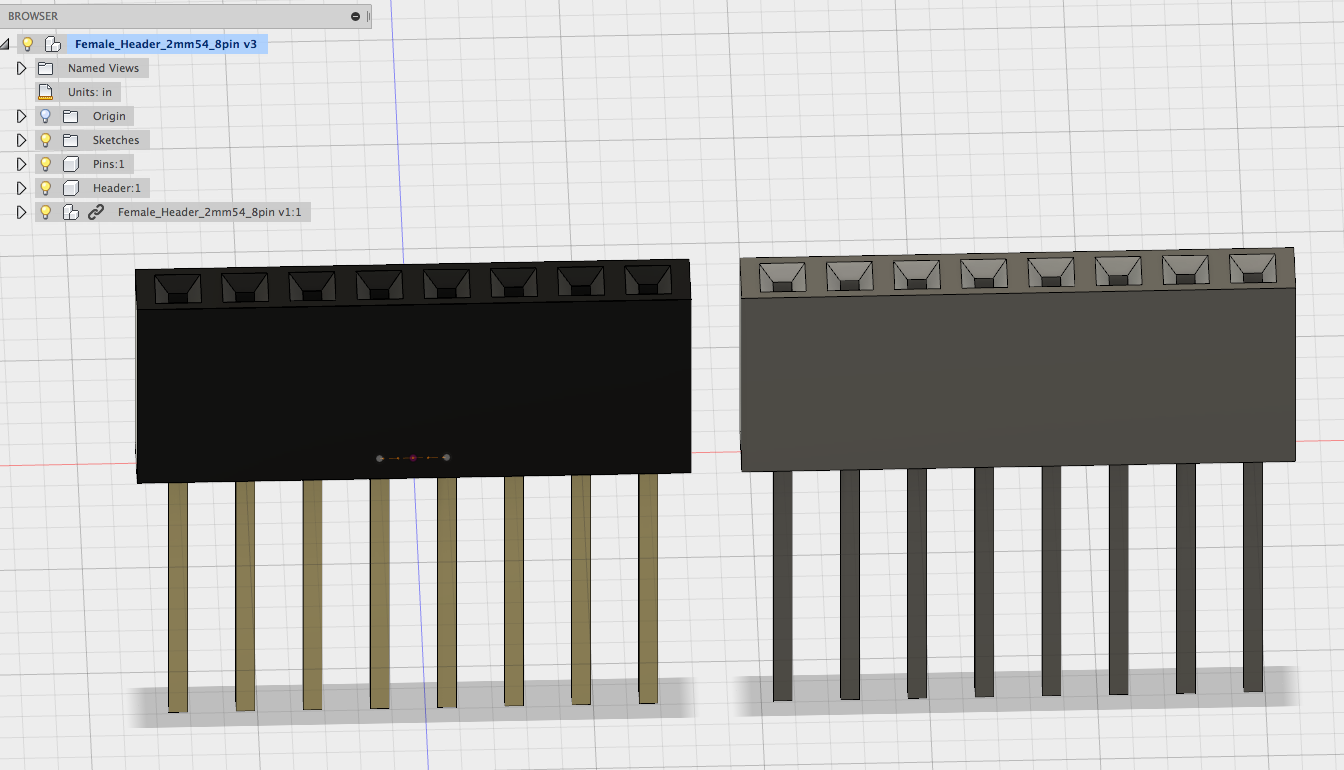The width and height of the screenshot is (1344, 770).
Task: Click the link icon on Female_Header_2mm54_8pin v1:1
Action: pos(96,211)
